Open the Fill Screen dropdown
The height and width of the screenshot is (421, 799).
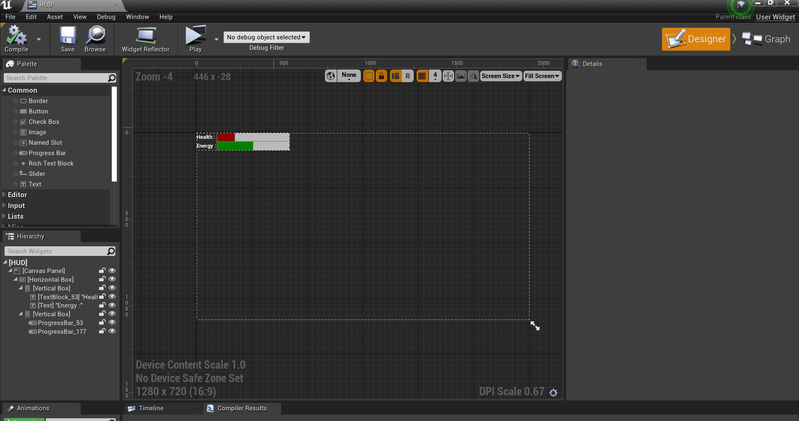(x=543, y=76)
